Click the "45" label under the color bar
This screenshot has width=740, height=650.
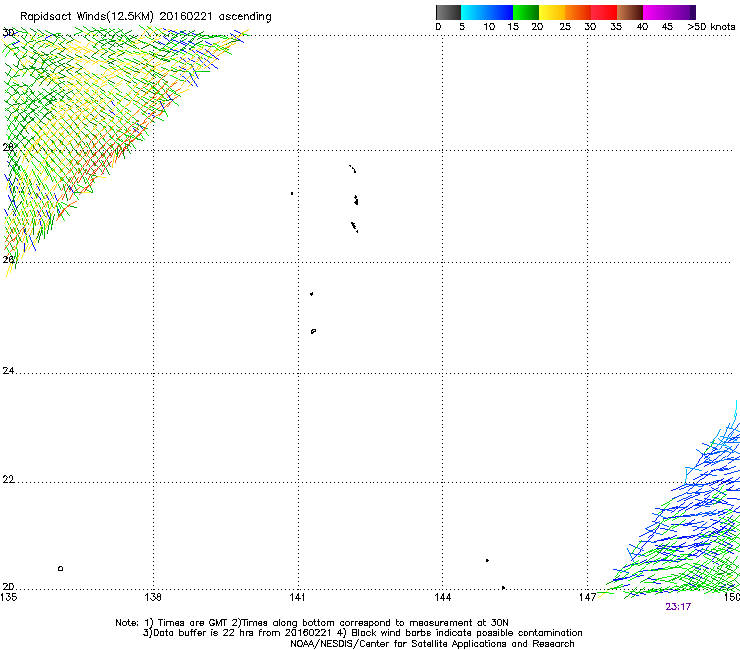(x=667, y=27)
